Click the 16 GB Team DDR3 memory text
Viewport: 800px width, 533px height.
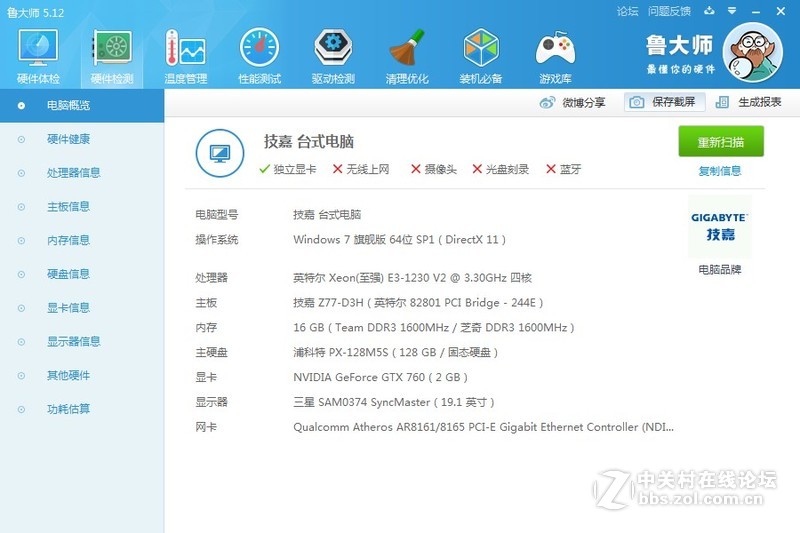pos(434,327)
